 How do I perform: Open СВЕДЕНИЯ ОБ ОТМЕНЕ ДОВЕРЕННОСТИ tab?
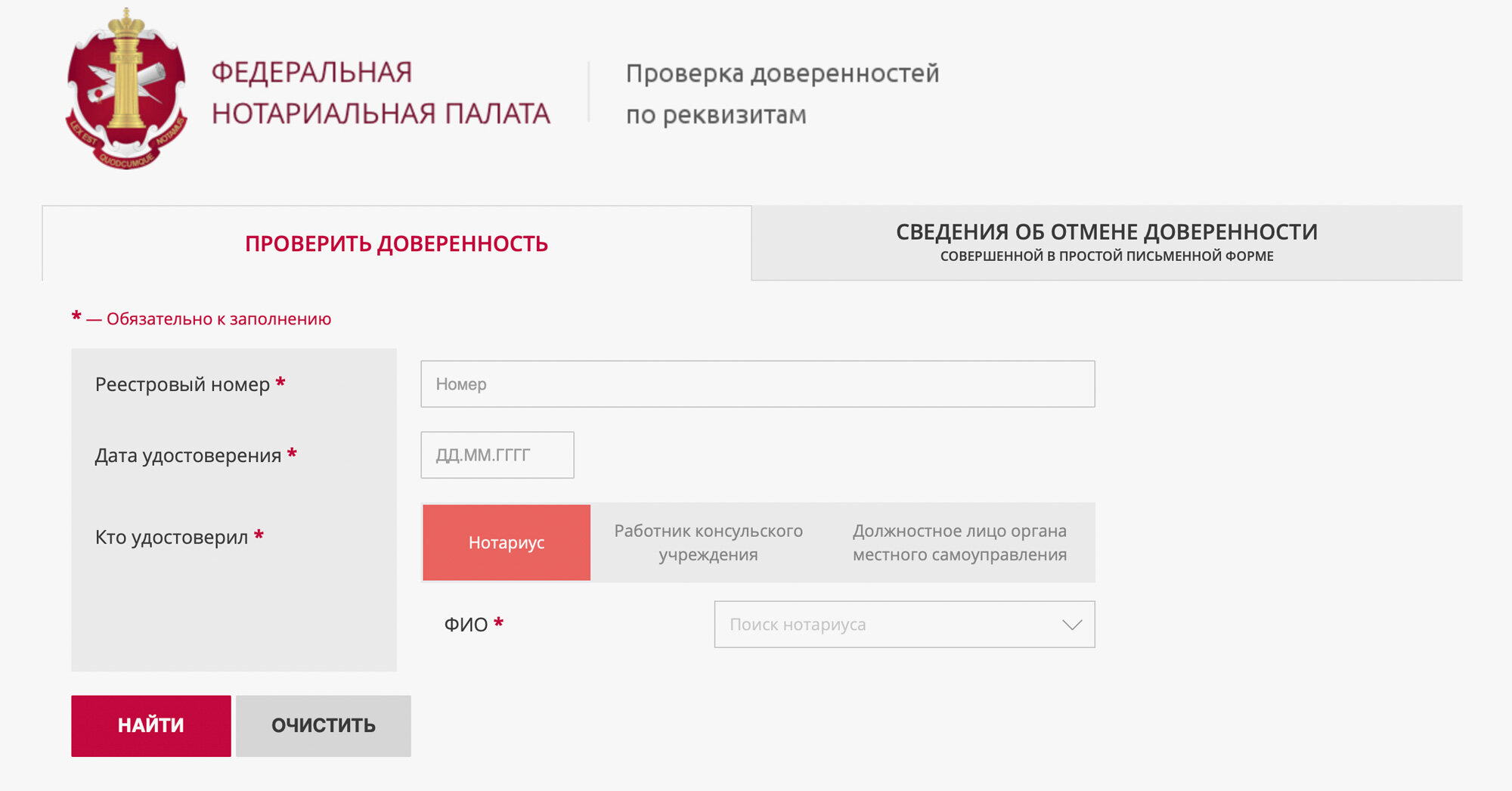click(x=1107, y=243)
